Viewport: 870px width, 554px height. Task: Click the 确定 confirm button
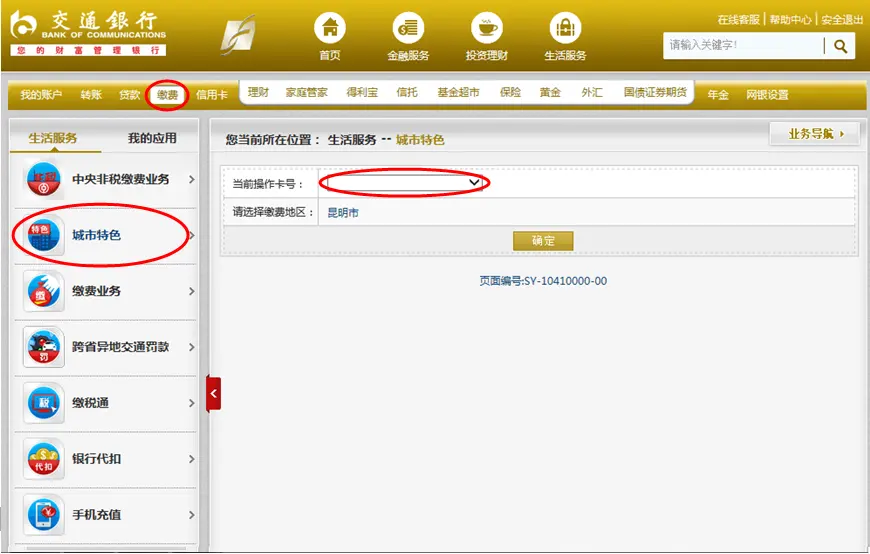coord(543,241)
